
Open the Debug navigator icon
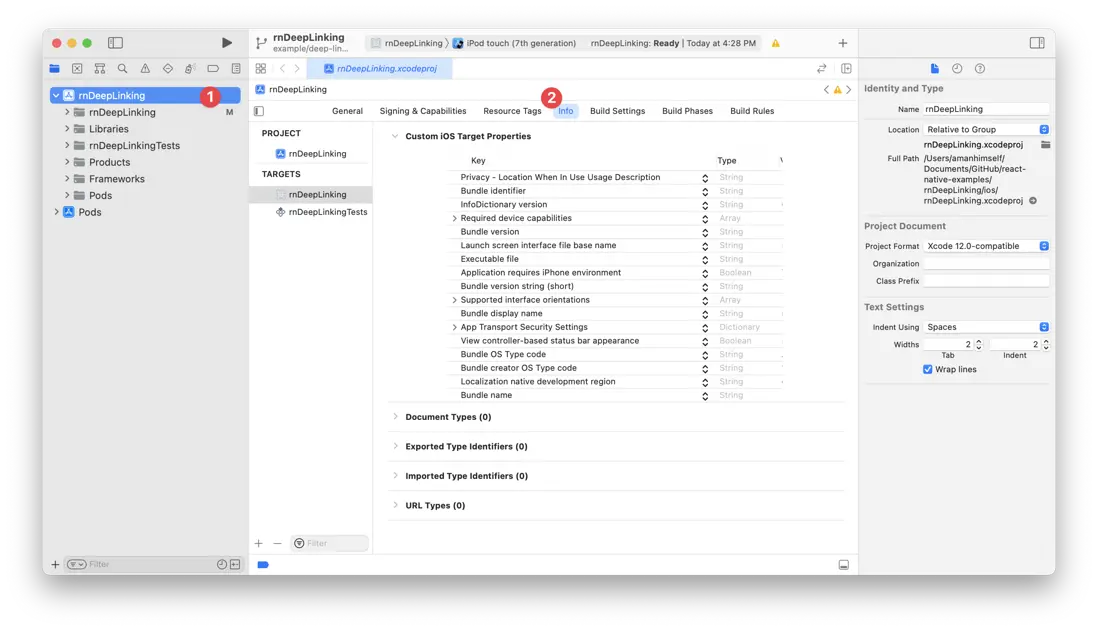[x=190, y=69]
